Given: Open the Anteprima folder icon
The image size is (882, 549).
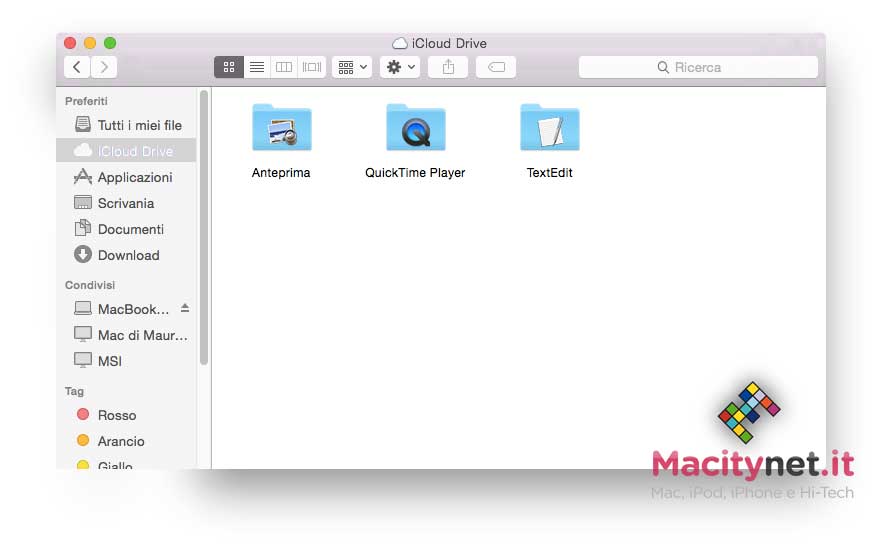Looking at the screenshot, I should (282, 128).
